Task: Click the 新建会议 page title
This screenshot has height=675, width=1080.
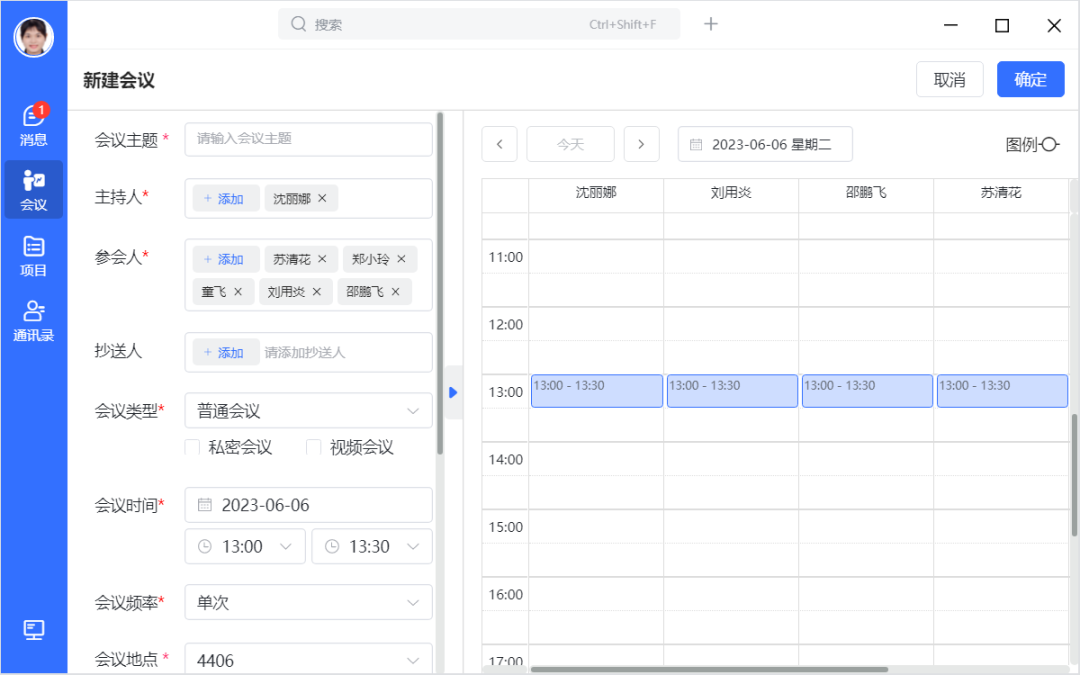Action: (119, 81)
